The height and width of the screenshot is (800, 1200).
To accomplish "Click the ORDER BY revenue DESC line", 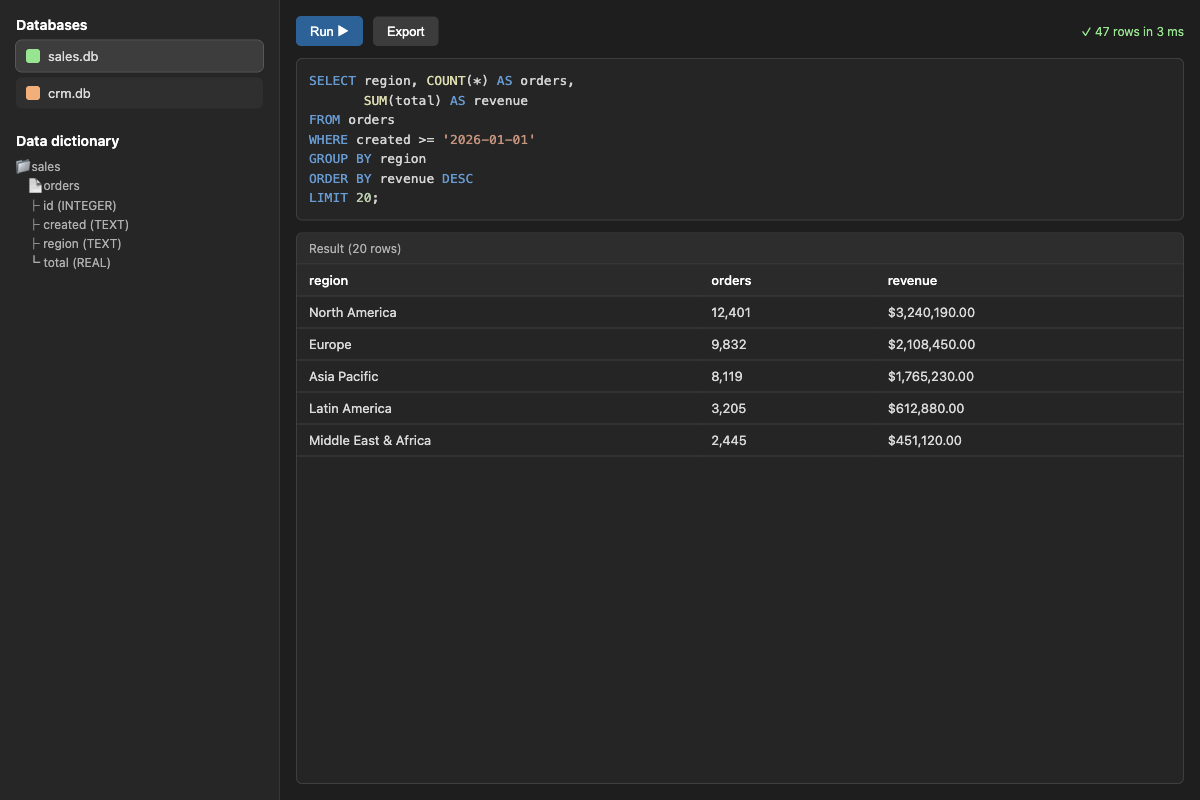I will point(391,179).
